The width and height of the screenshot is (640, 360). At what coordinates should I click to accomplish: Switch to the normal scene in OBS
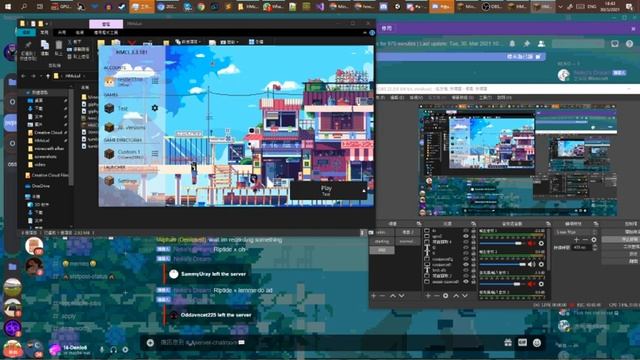407,241
